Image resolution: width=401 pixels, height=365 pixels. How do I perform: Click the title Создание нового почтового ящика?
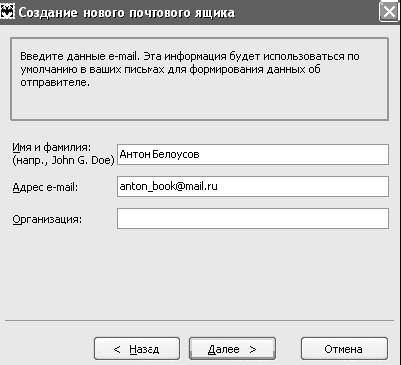click(126, 13)
